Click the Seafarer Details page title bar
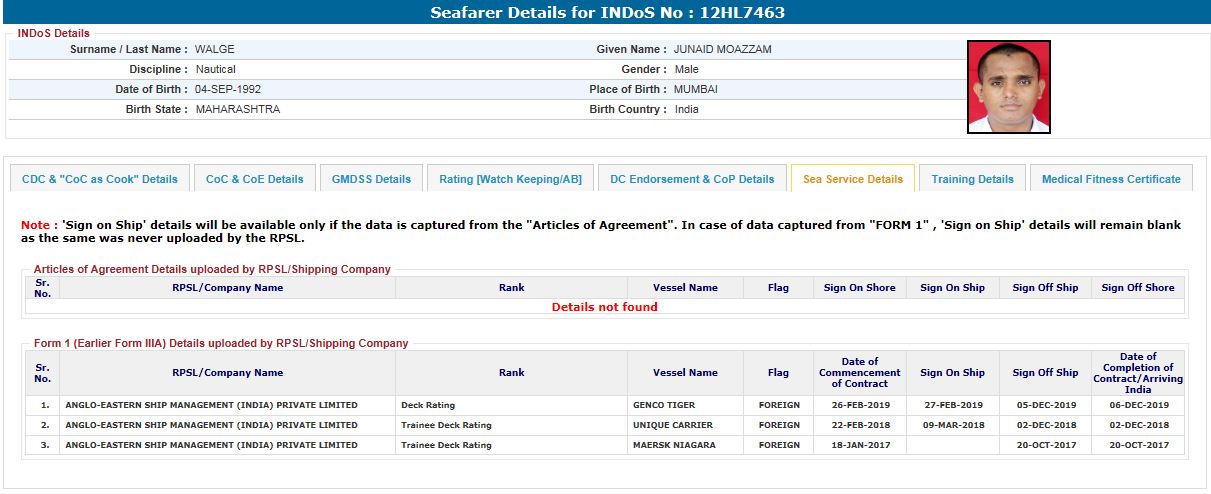Viewport: 1211px width, 494px height. (x=605, y=13)
